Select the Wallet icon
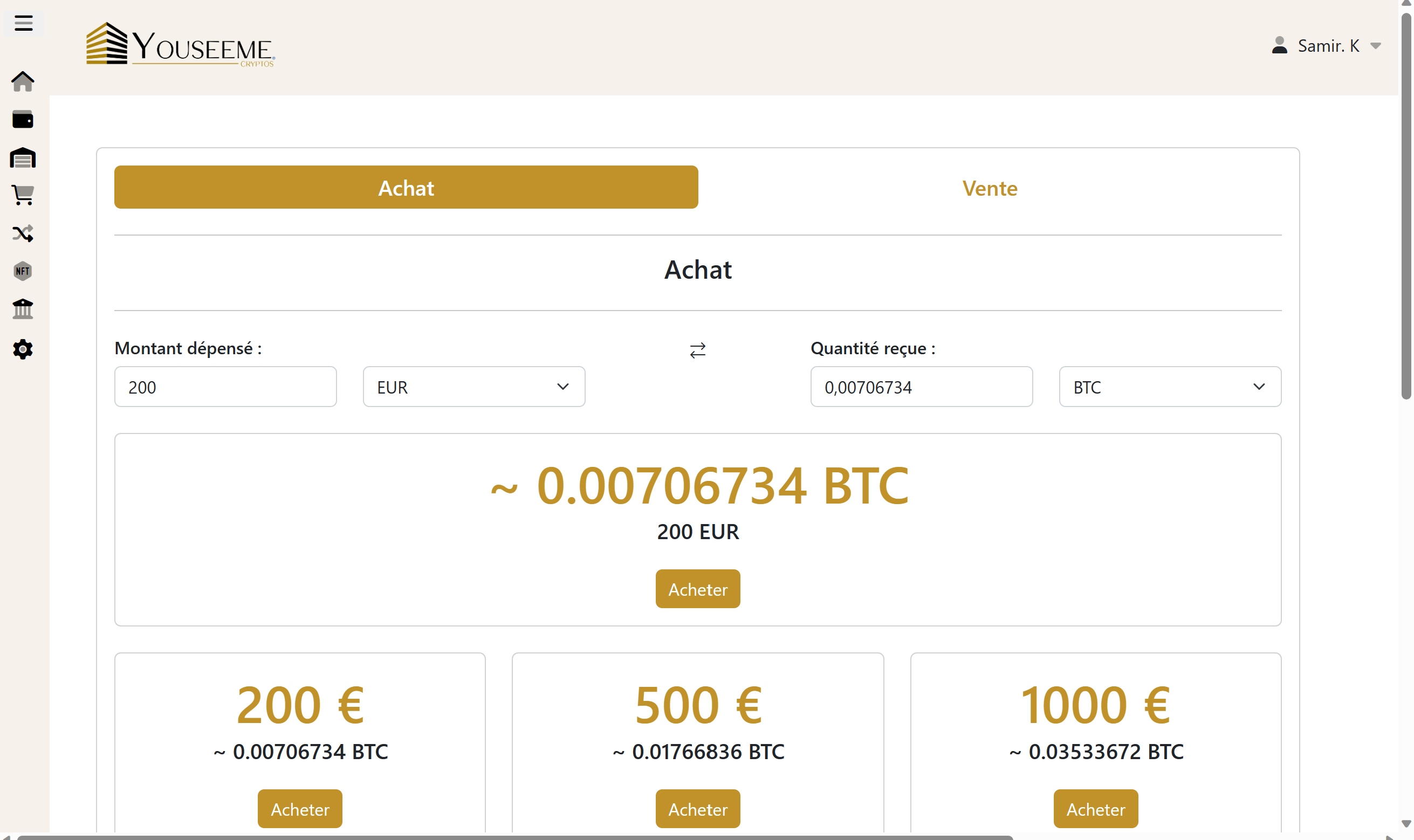Viewport: 1414px width, 840px height. click(23, 120)
